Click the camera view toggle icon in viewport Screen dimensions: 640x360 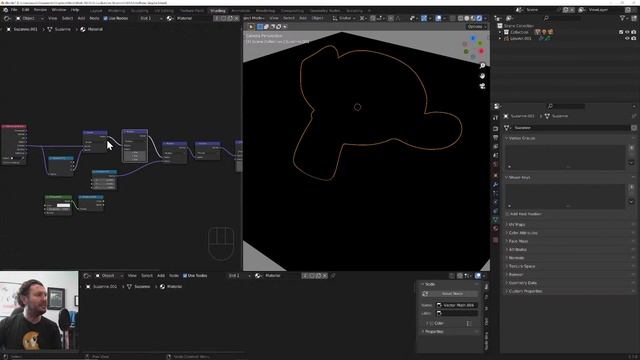[x=482, y=86]
